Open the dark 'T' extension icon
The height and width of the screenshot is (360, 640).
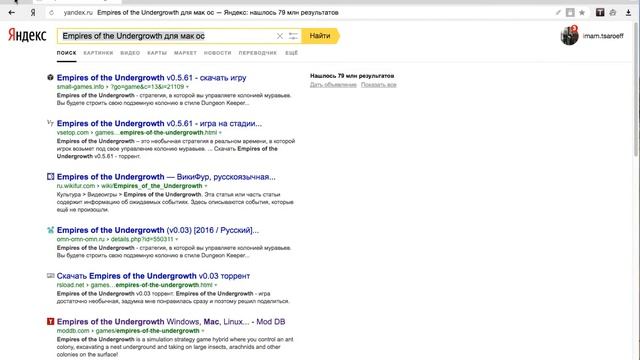600,13
